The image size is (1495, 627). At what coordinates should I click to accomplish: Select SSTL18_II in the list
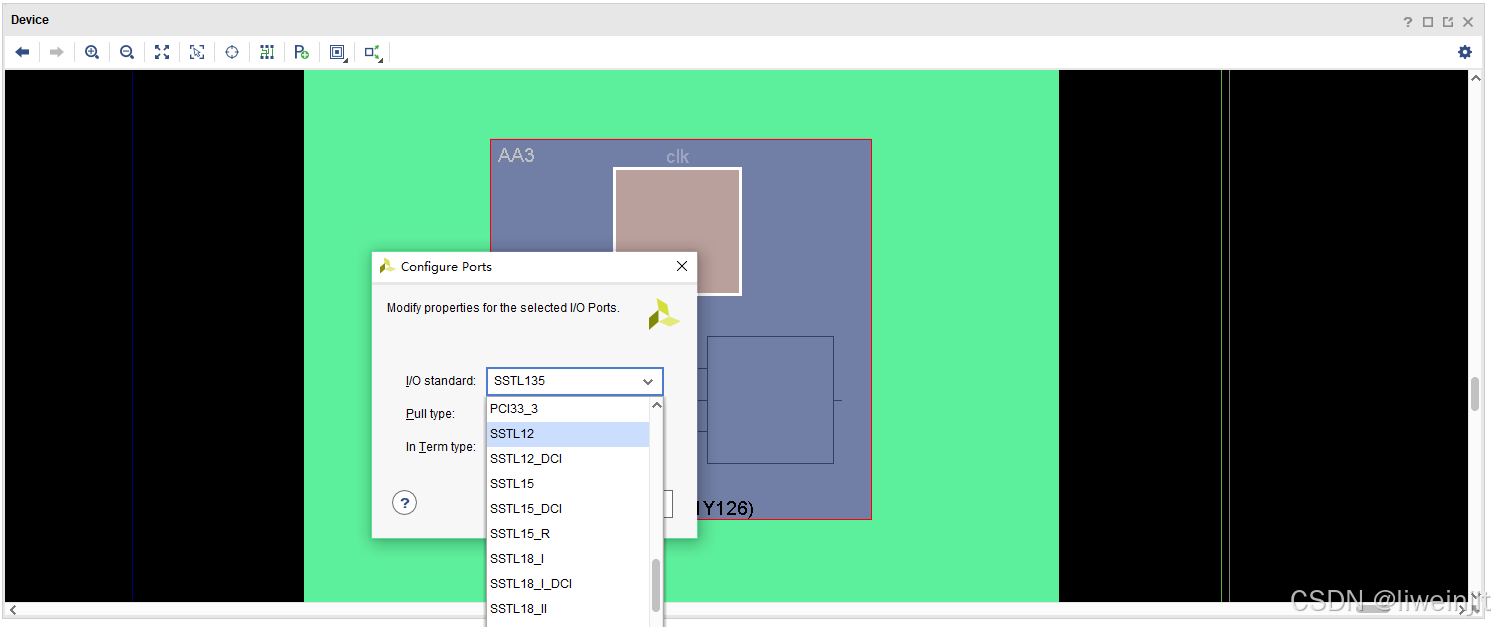(568, 609)
